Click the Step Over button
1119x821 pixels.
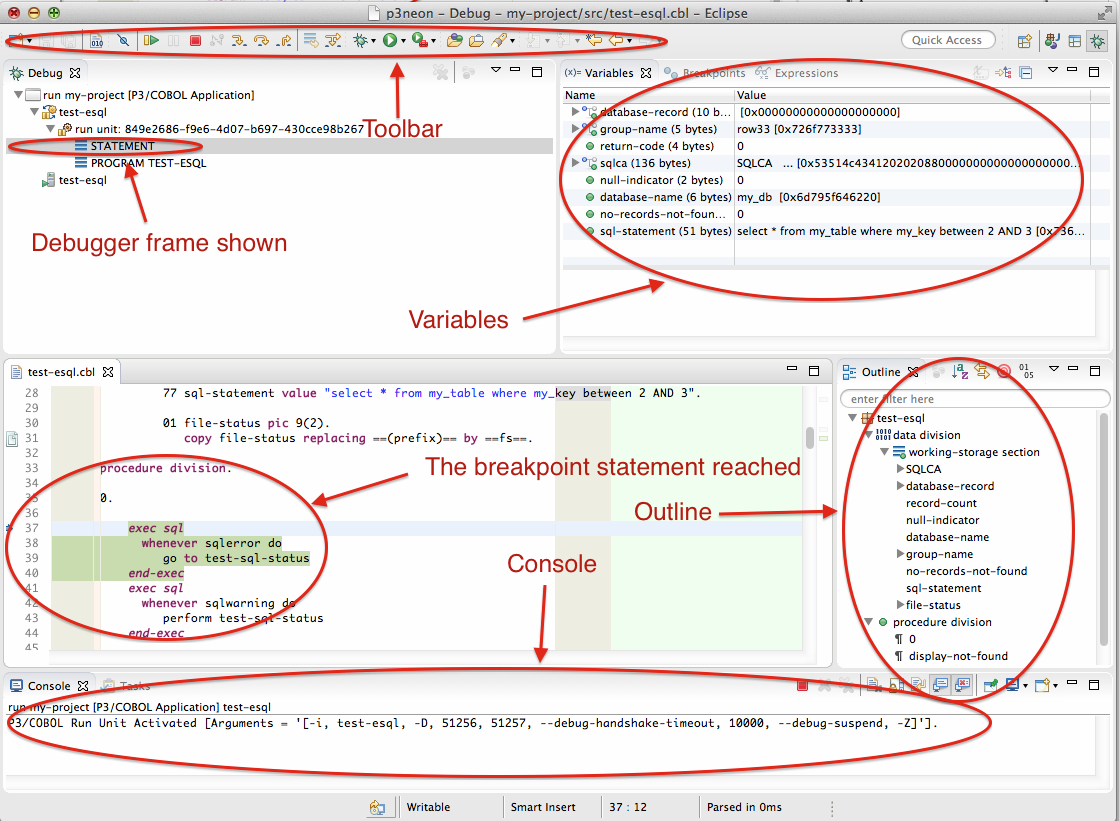(261, 41)
